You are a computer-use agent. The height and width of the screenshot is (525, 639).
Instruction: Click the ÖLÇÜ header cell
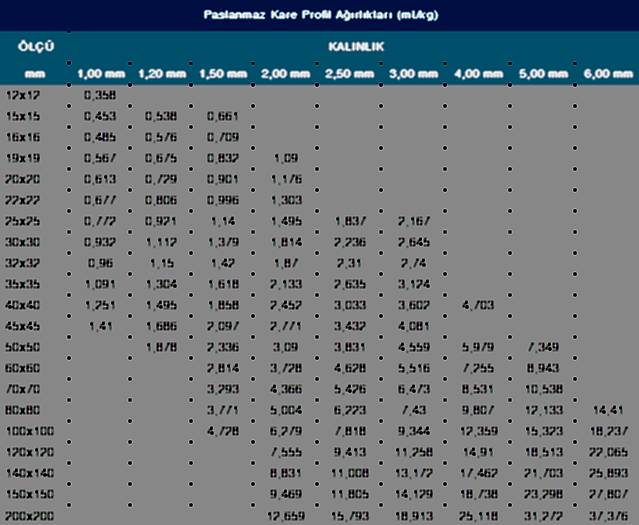click(x=36, y=47)
